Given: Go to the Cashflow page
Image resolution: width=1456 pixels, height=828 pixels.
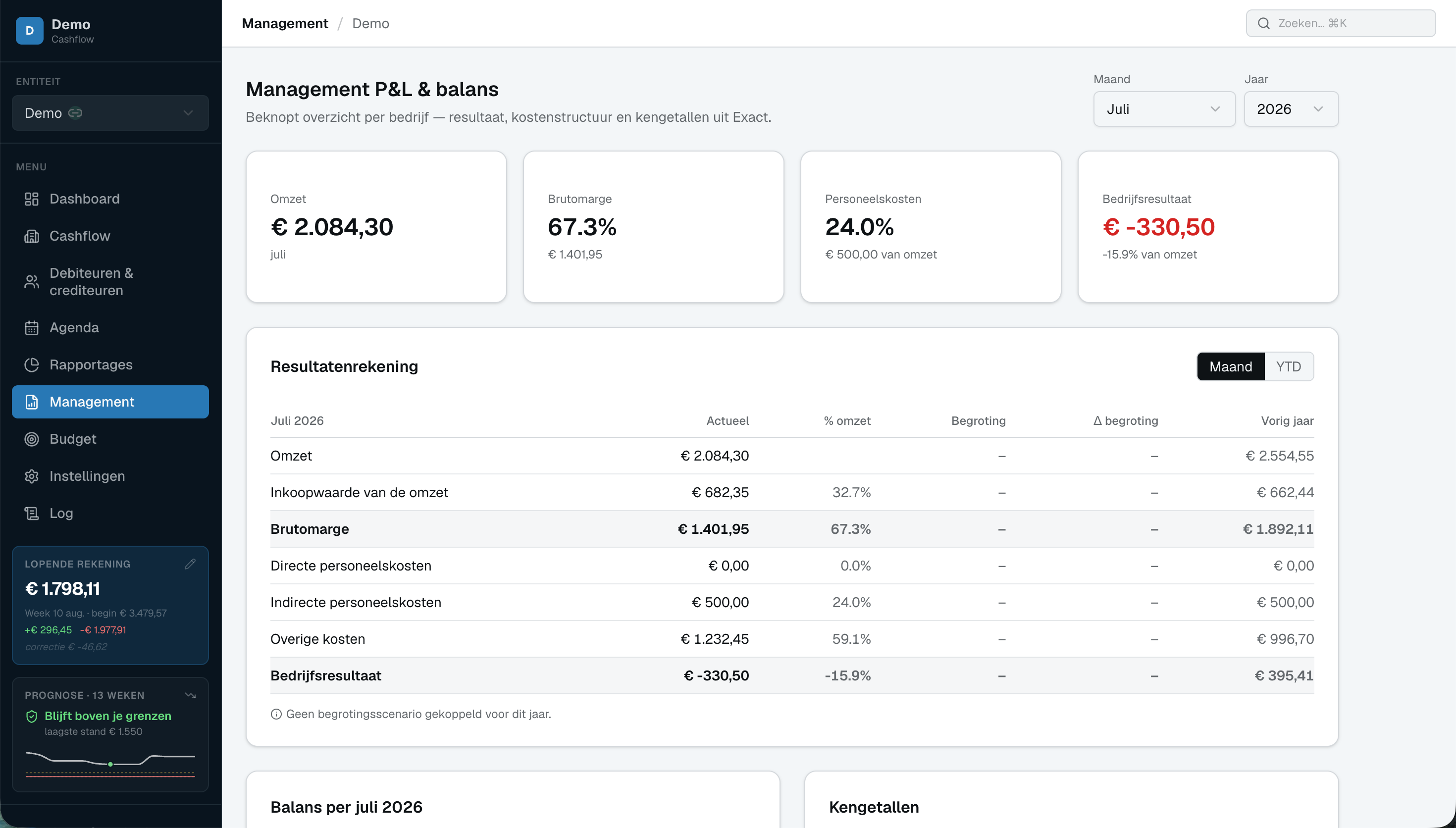Looking at the screenshot, I should pyautogui.click(x=110, y=236).
